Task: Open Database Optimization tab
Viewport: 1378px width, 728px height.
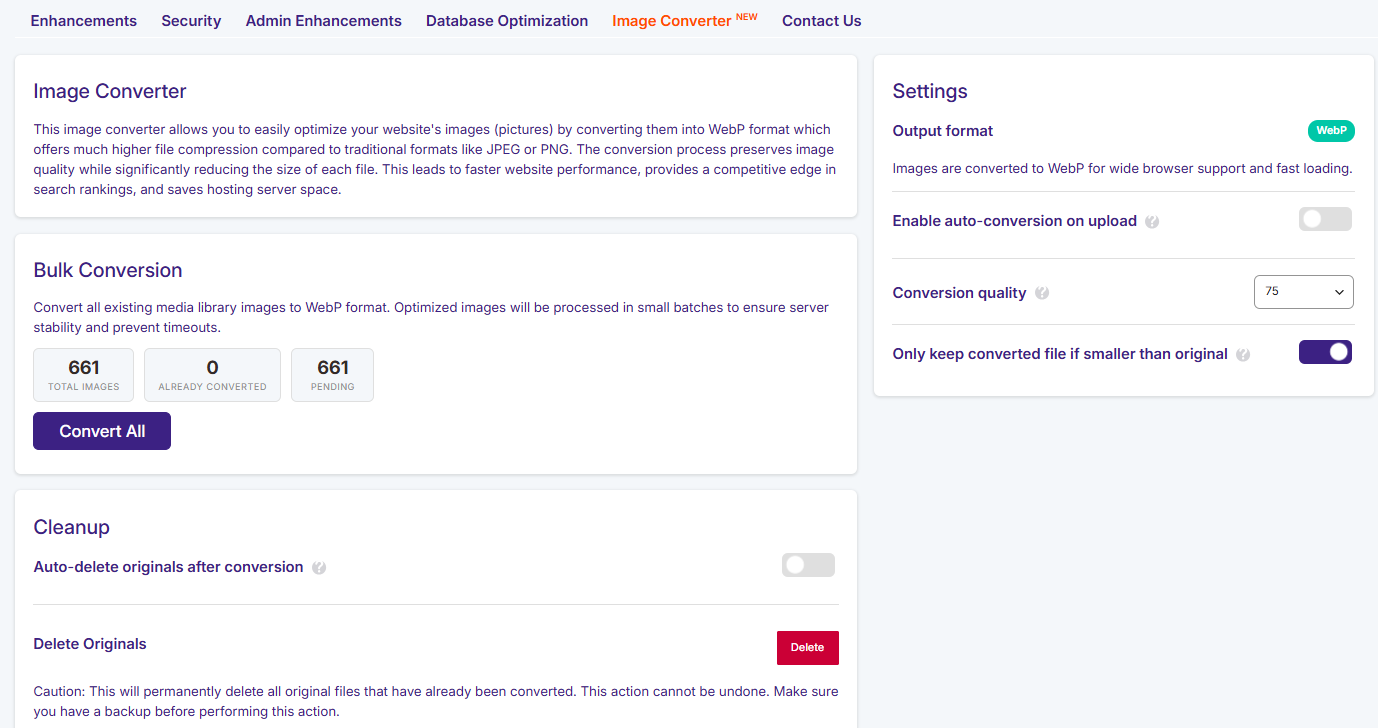Action: (507, 20)
